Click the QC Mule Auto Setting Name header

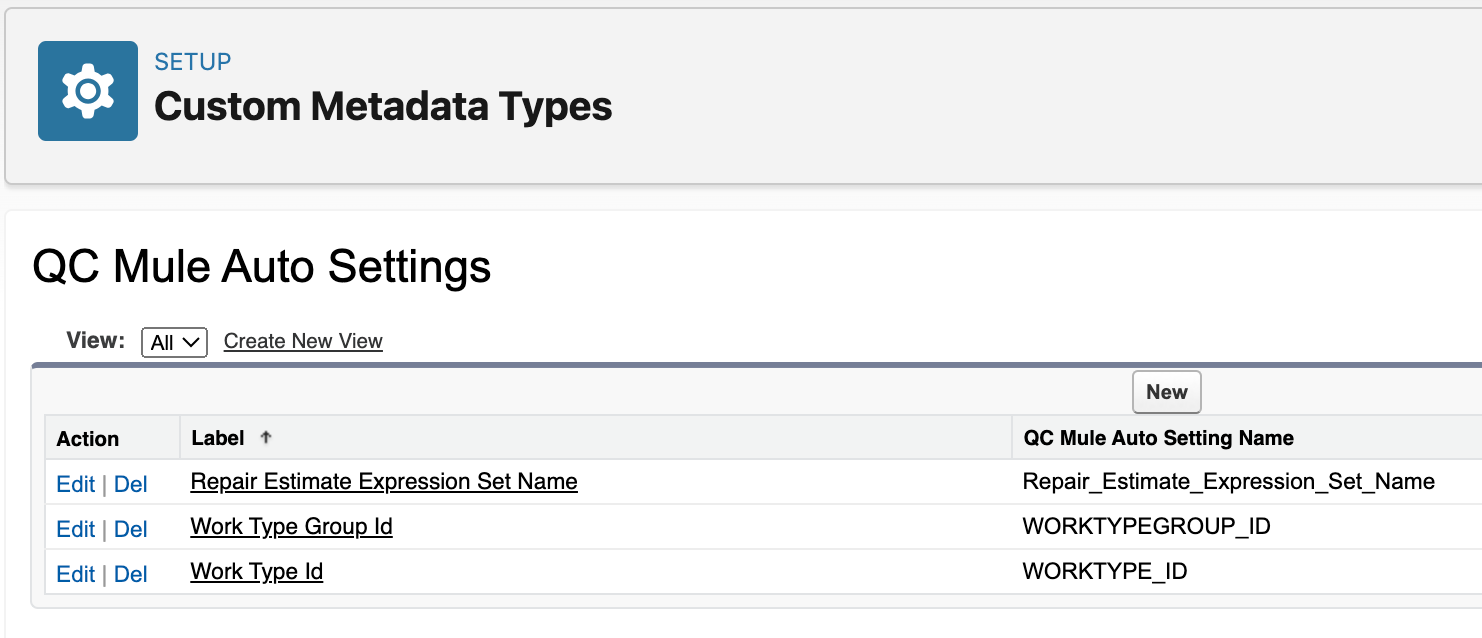1158,438
